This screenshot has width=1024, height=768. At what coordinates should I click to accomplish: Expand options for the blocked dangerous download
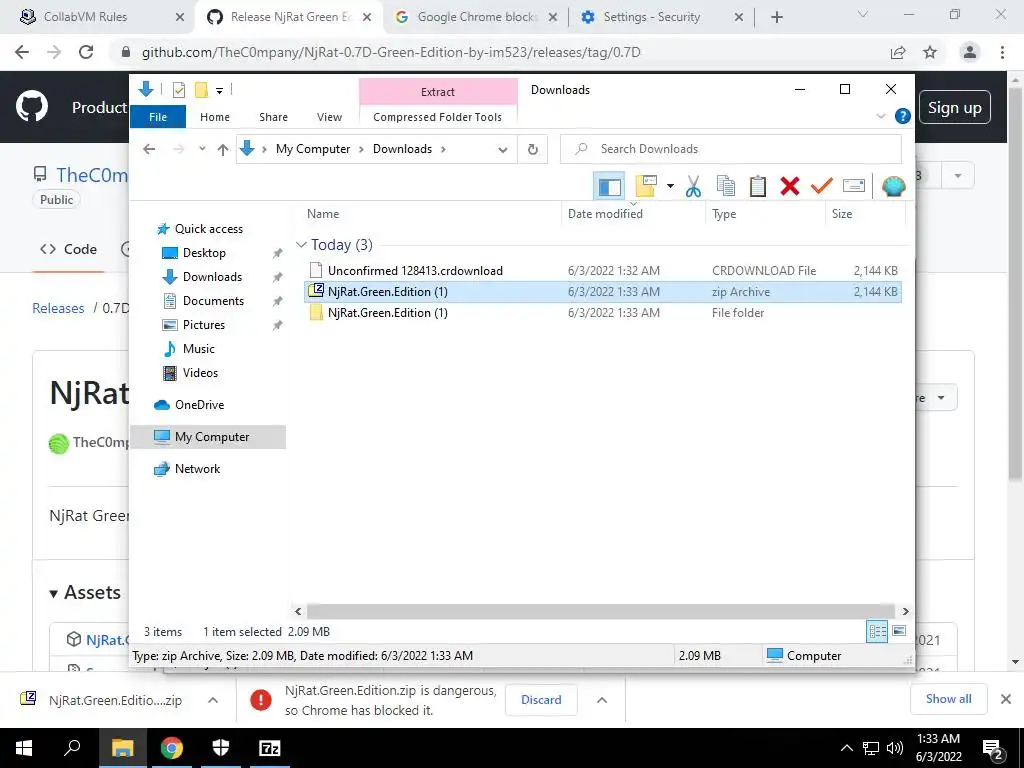pyautogui.click(x=601, y=700)
